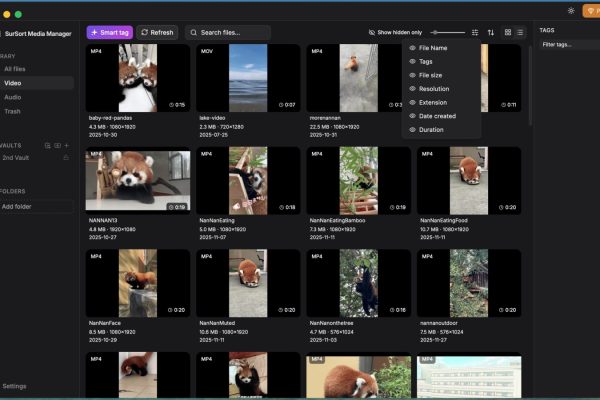600x400 pixels.
Task: Open the NanNanMuted video thumbnail
Action: point(248,283)
